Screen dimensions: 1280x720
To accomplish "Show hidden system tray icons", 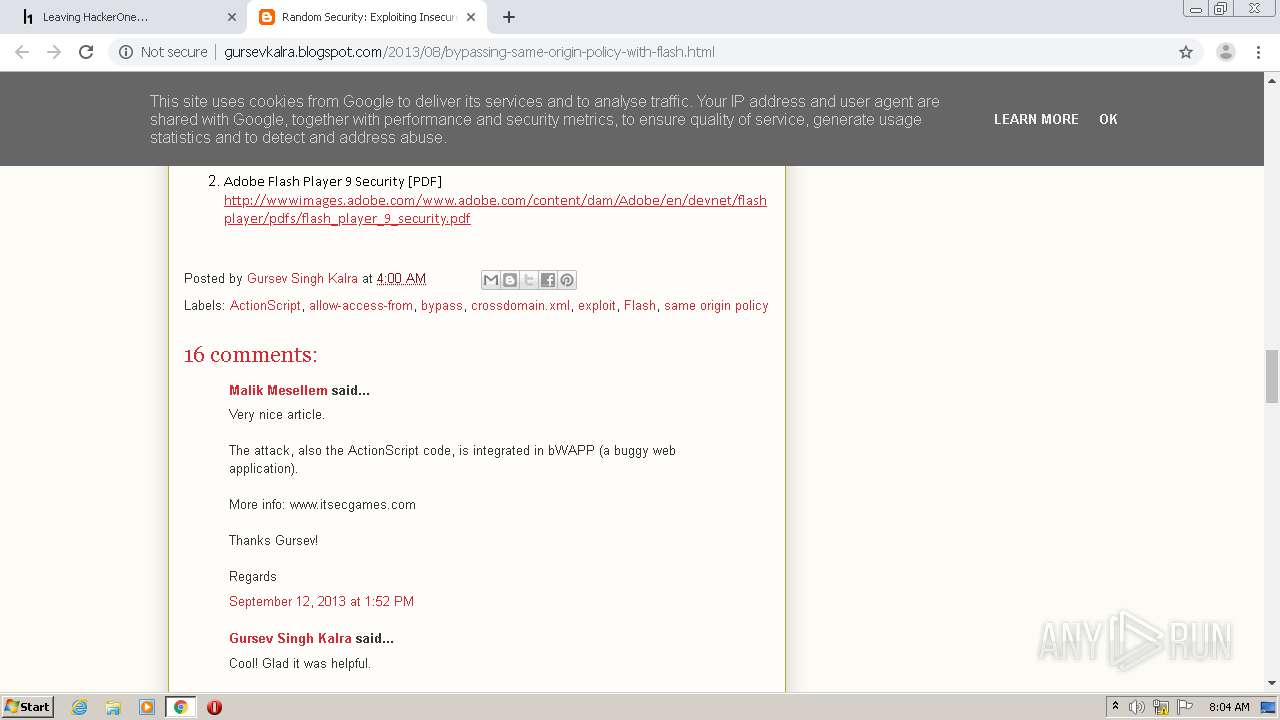I will tap(1115, 707).
